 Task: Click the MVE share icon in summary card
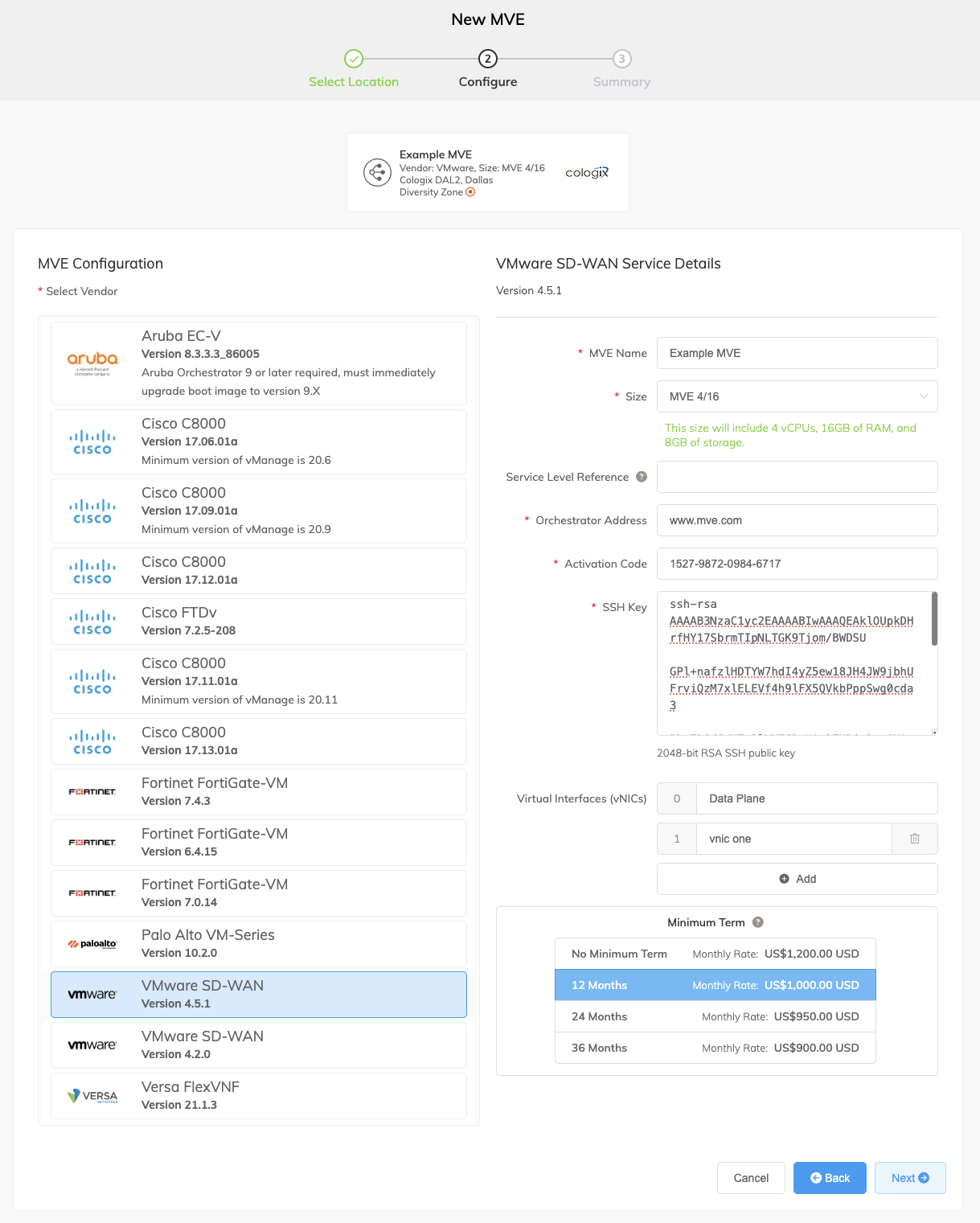coord(377,172)
